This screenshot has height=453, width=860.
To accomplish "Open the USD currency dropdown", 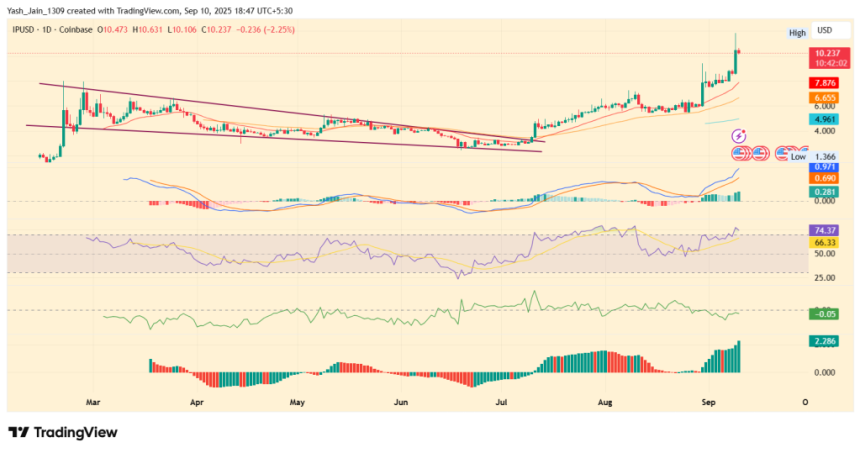I will (825, 31).
